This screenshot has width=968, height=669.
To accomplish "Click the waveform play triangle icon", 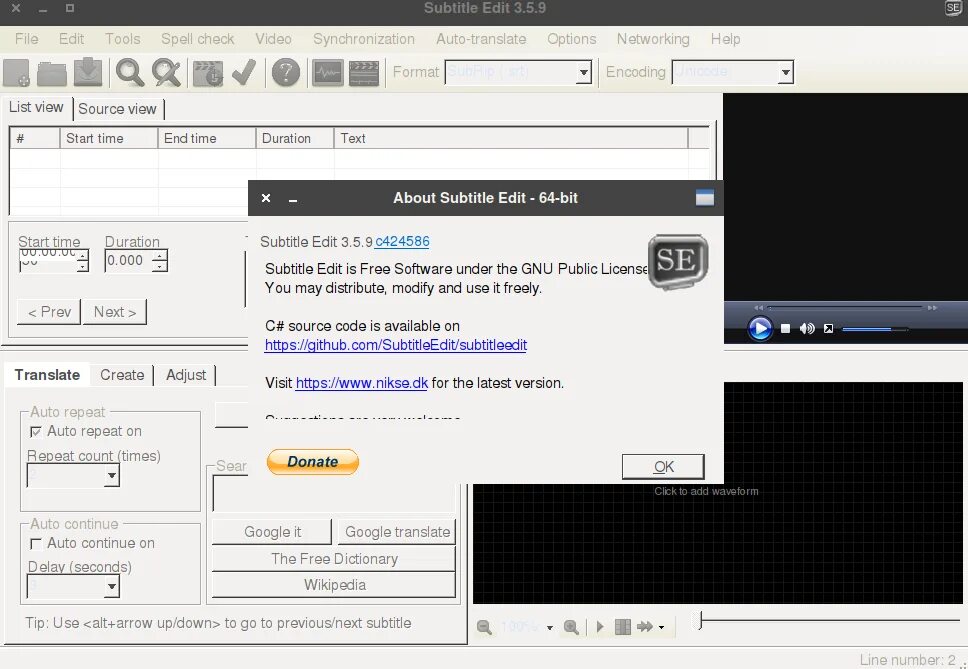I will pyautogui.click(x=600, y=627).
